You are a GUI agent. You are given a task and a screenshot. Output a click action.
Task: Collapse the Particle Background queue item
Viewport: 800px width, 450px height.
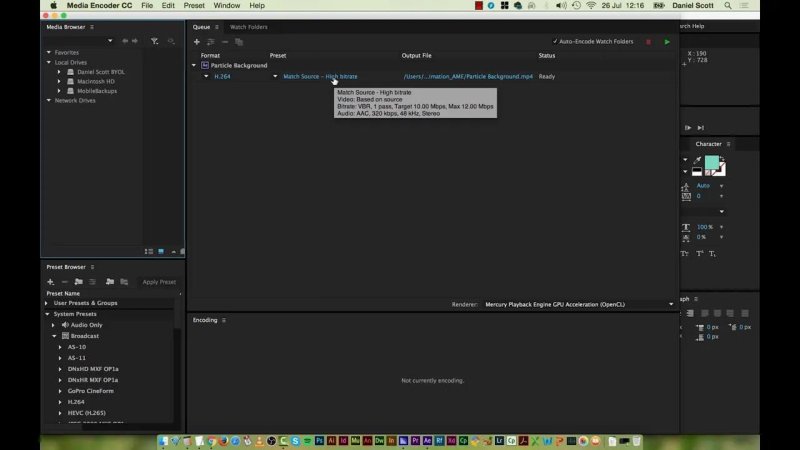tap(194, 65)
